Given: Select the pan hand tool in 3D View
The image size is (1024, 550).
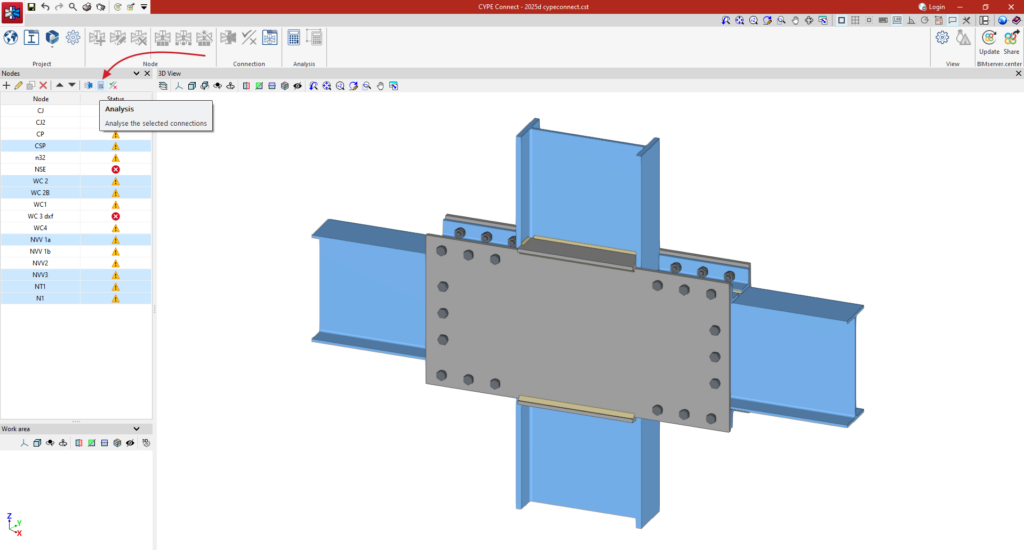Looking at the screenshot, I should coord(380,86).
